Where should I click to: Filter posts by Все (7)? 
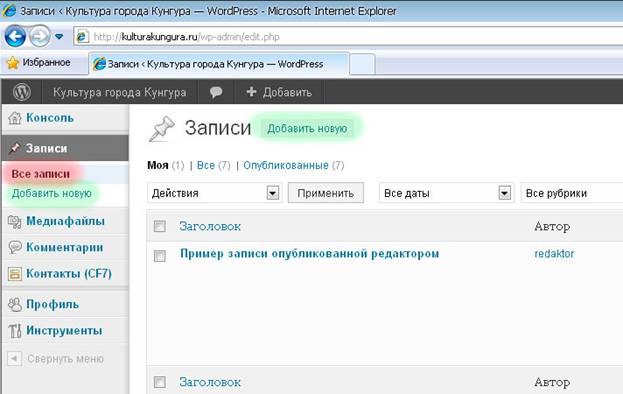(x=214, y=165)
